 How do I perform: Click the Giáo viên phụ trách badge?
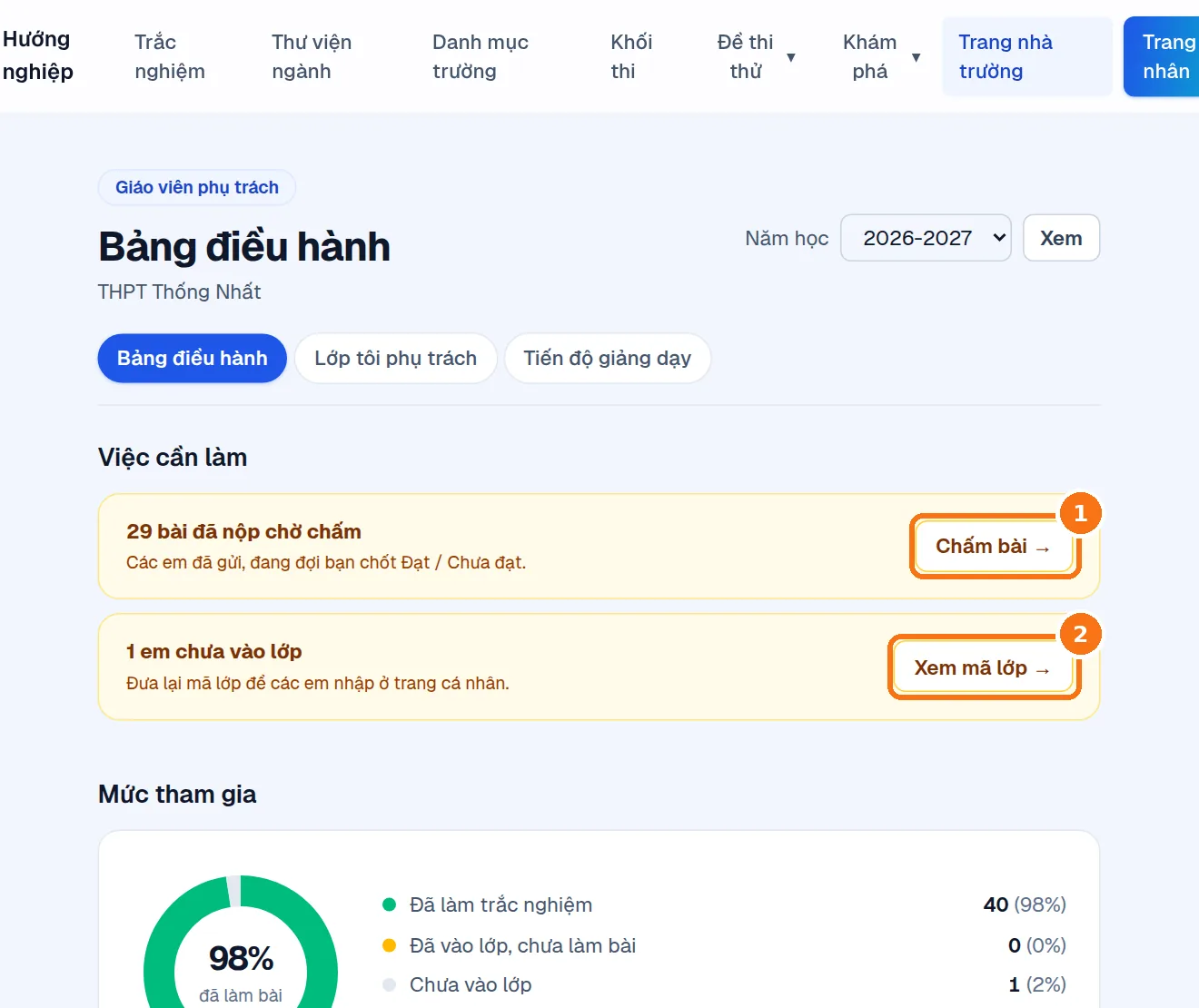[197, 187]
